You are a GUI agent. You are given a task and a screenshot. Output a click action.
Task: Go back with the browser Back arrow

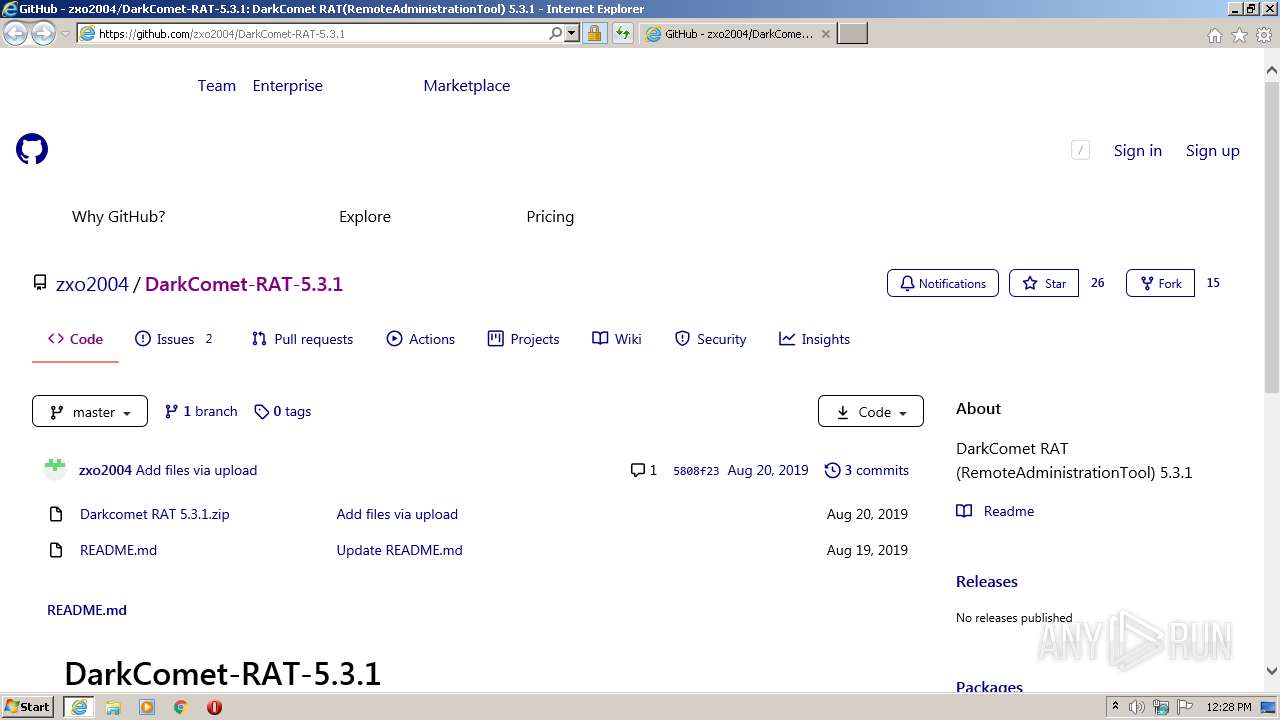point(16,34)
